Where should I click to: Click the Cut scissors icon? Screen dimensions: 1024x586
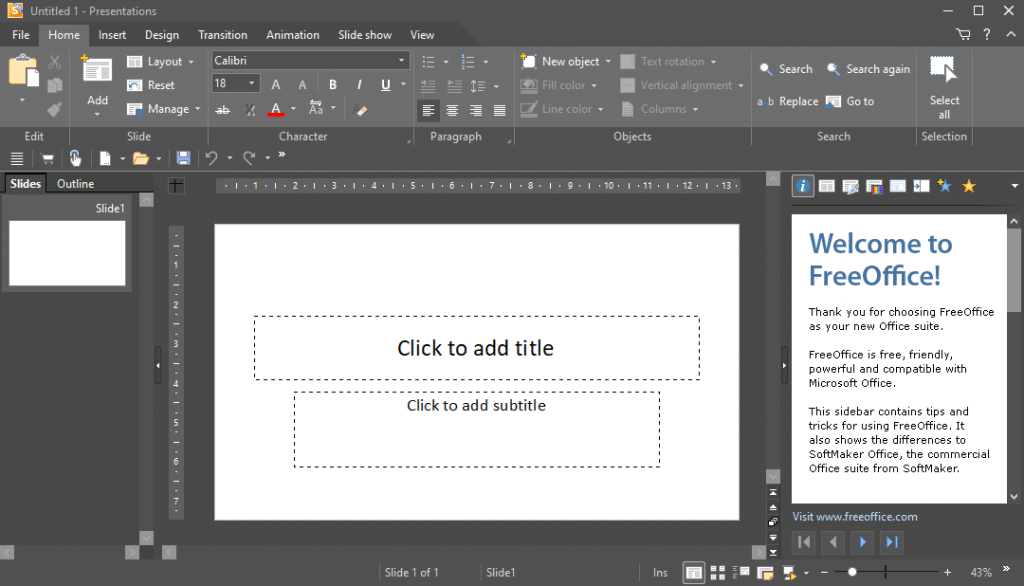[x=55, y=62]
